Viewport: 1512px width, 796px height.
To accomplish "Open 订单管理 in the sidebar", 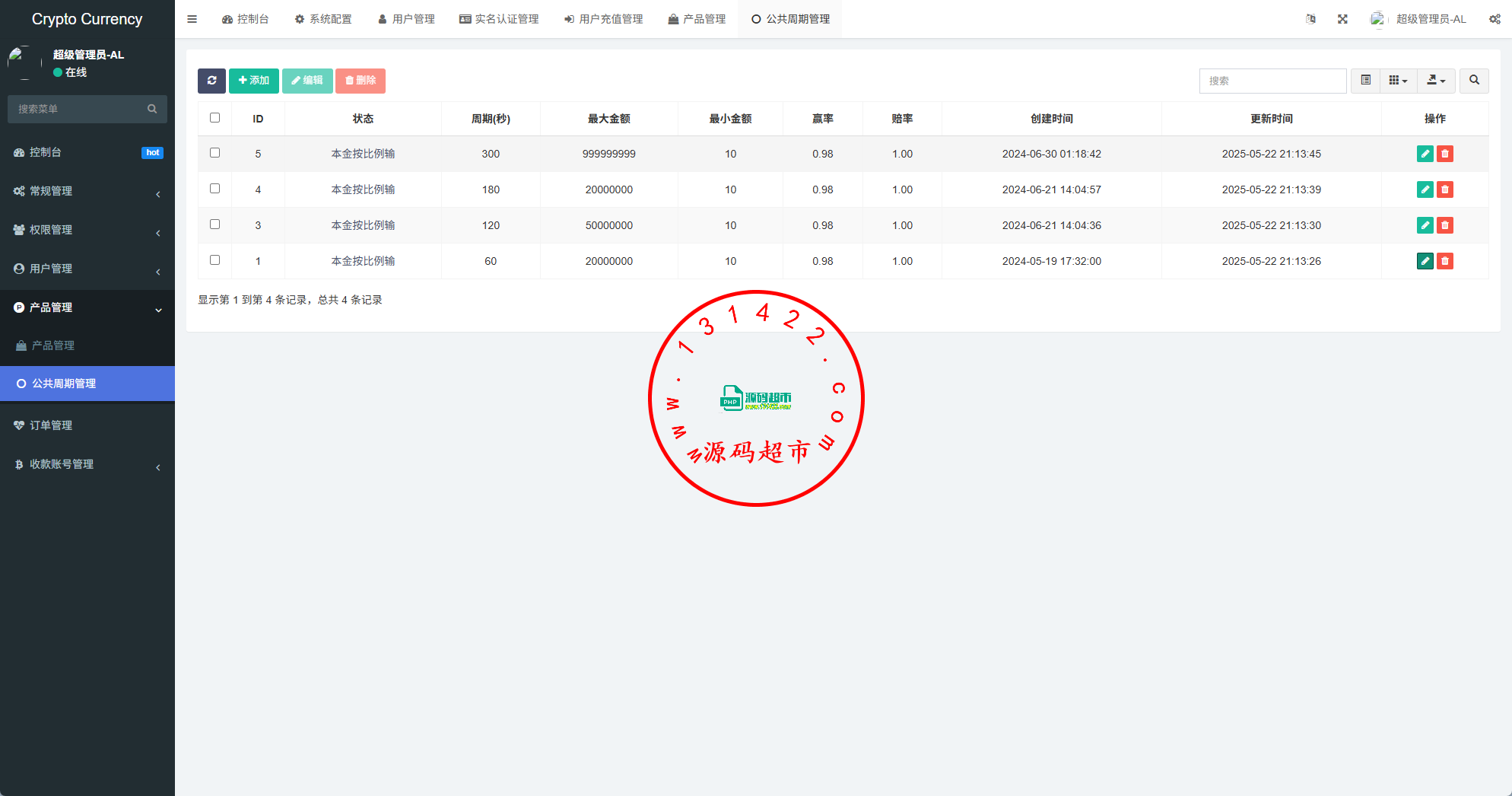I will coord(51,425).
